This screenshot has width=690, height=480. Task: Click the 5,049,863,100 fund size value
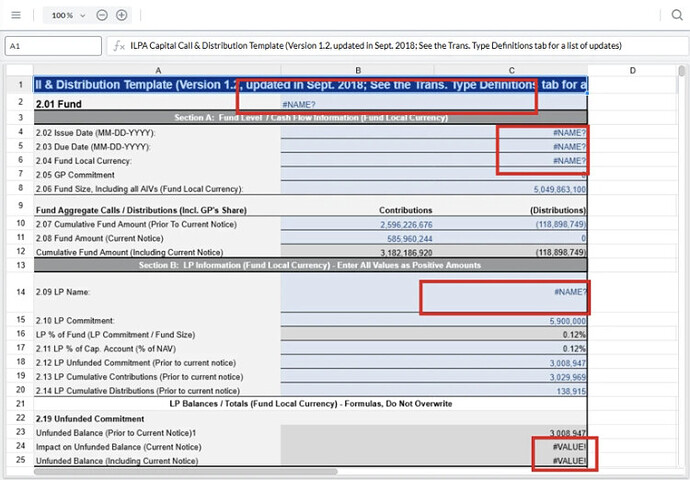[x=559, y=189]
